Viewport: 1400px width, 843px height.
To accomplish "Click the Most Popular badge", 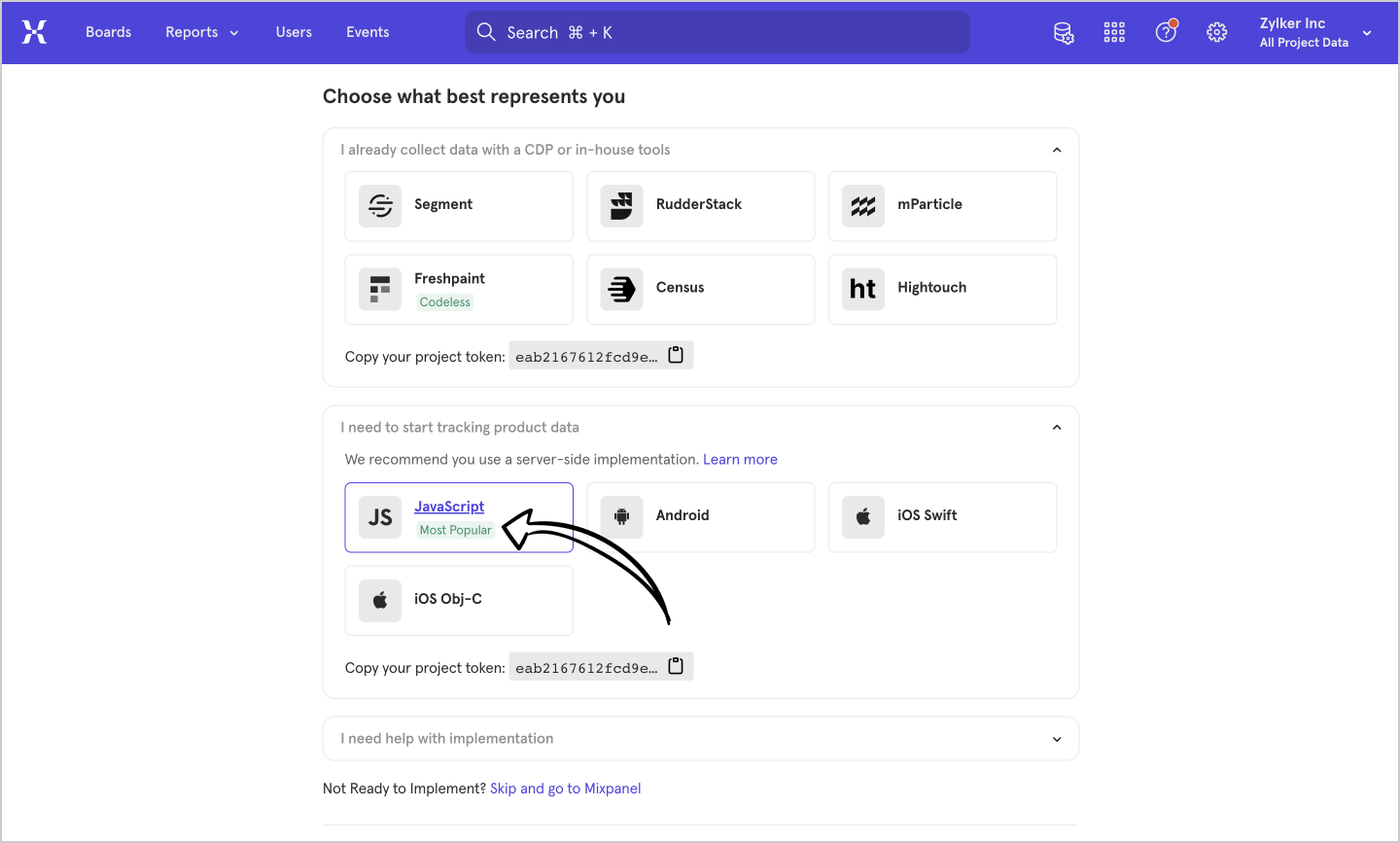I will point(456,530).
